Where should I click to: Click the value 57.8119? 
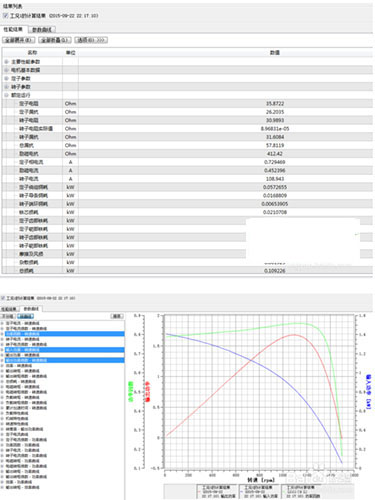click(275, 145)
